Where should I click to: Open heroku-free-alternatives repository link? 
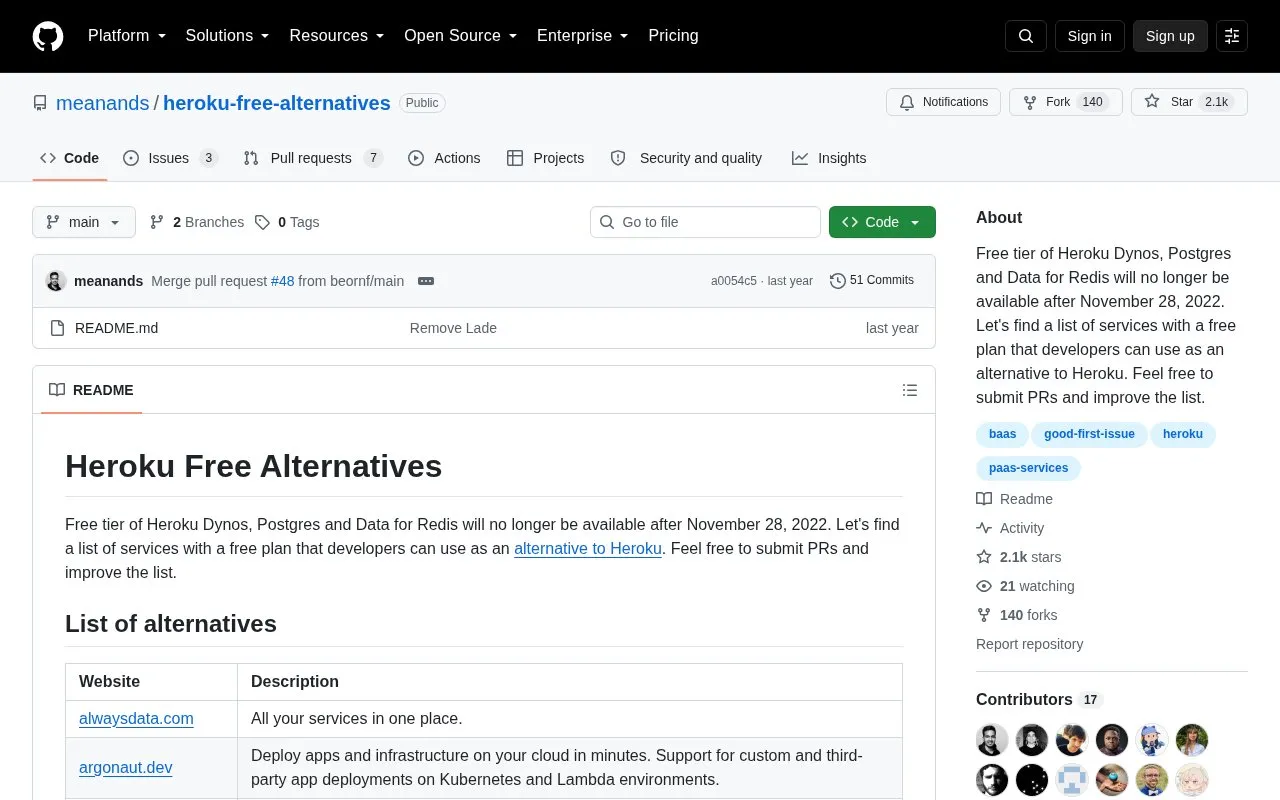[x=277, y=103]
